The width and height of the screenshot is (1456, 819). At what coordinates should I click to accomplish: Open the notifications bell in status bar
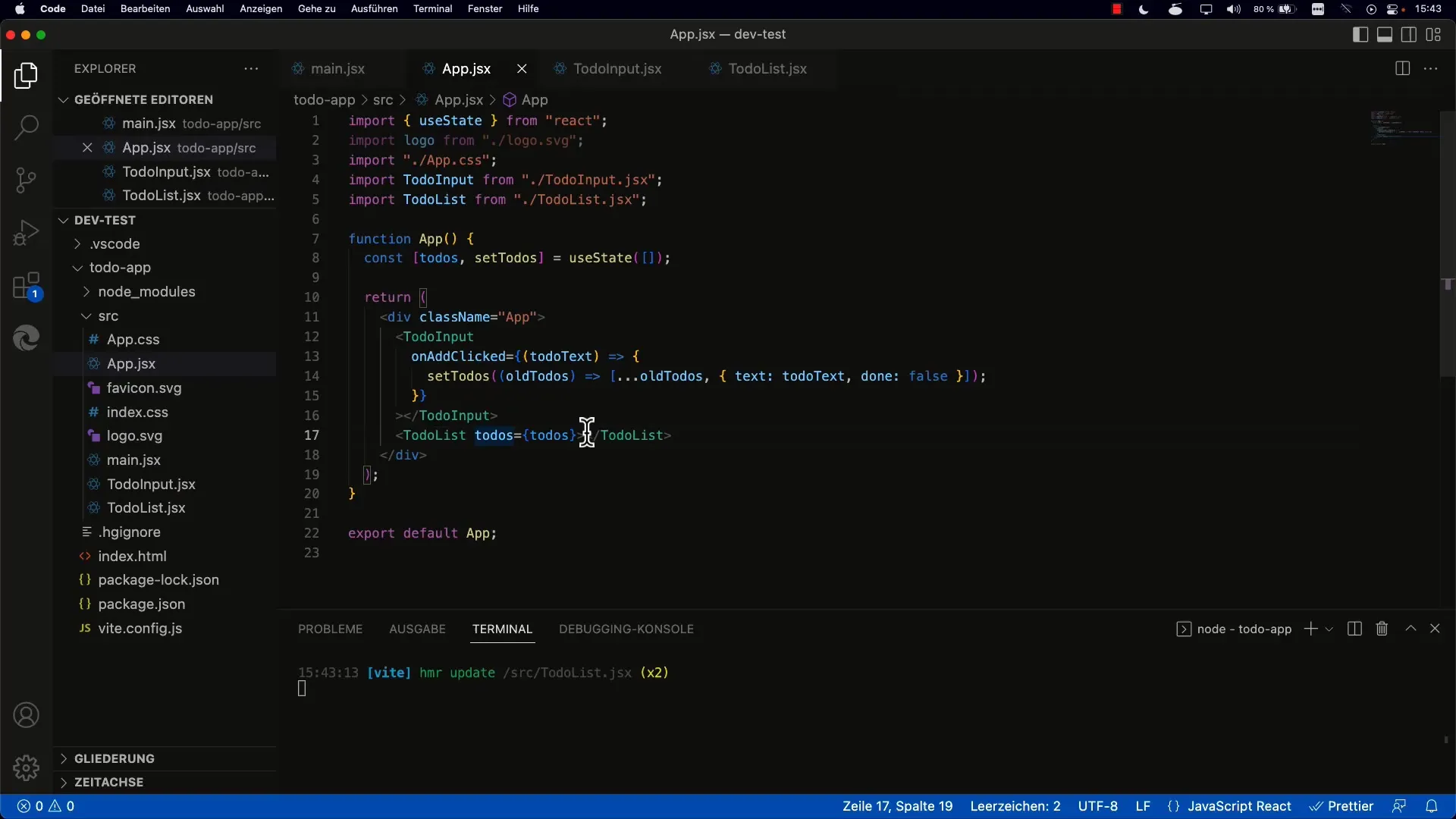click(x=1431, y=806)
